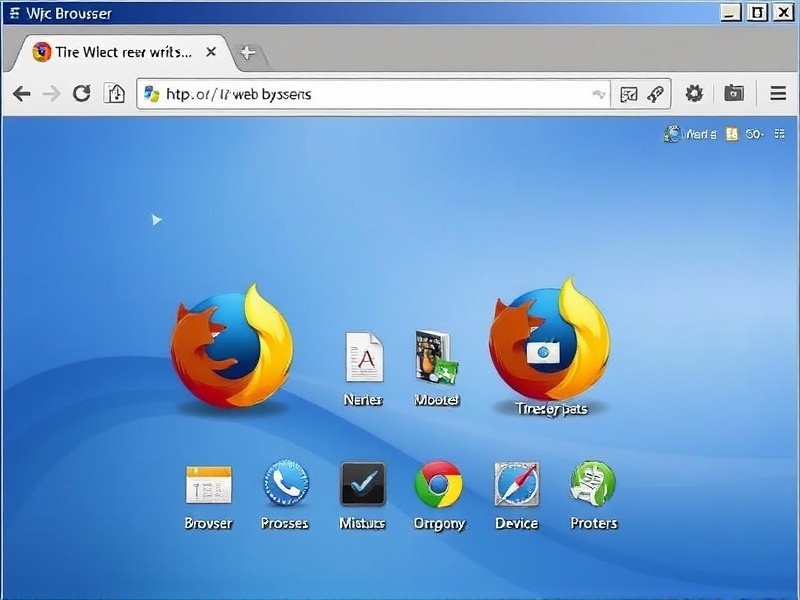Click the image-box icon right of address bar
Screen dimensions: 800x600
tap(629, 94)
